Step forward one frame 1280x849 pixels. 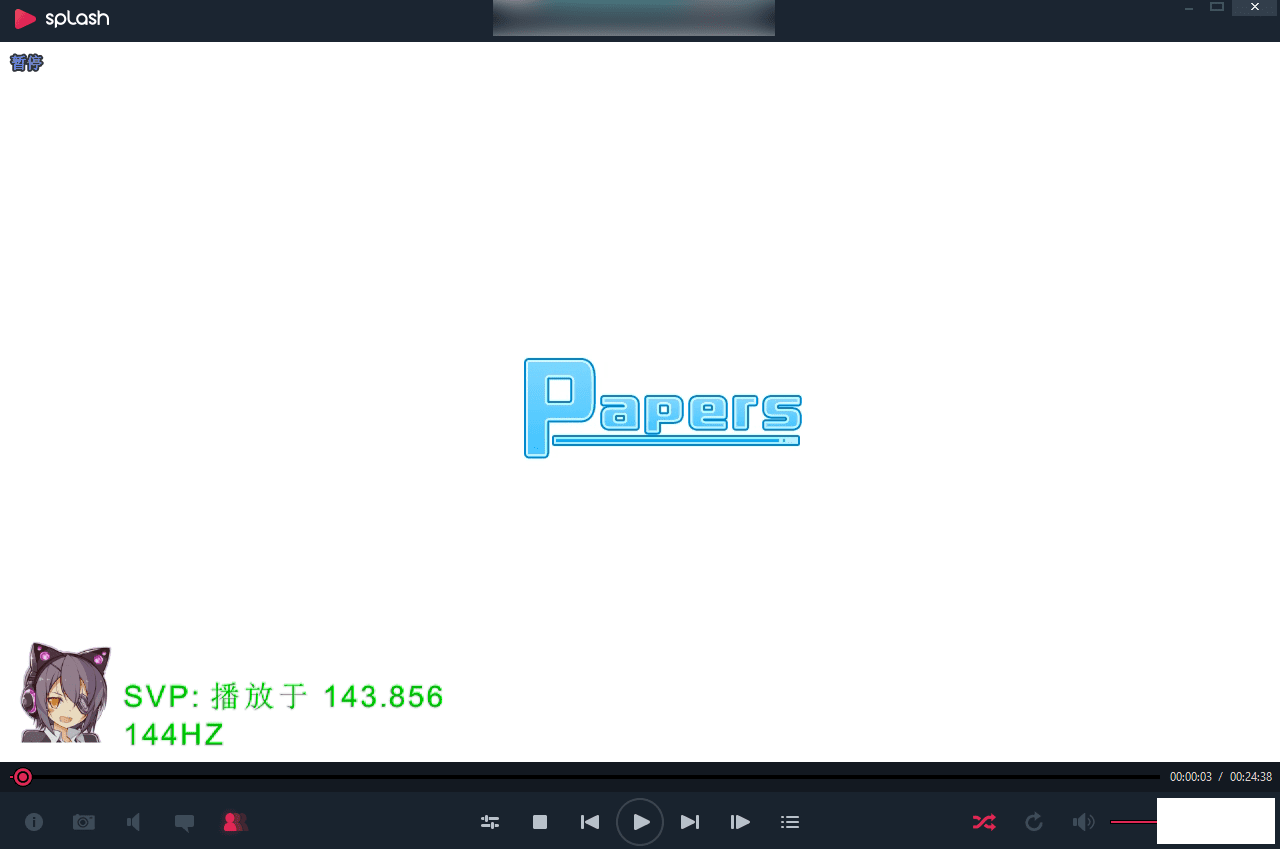(x=740, y=822)
